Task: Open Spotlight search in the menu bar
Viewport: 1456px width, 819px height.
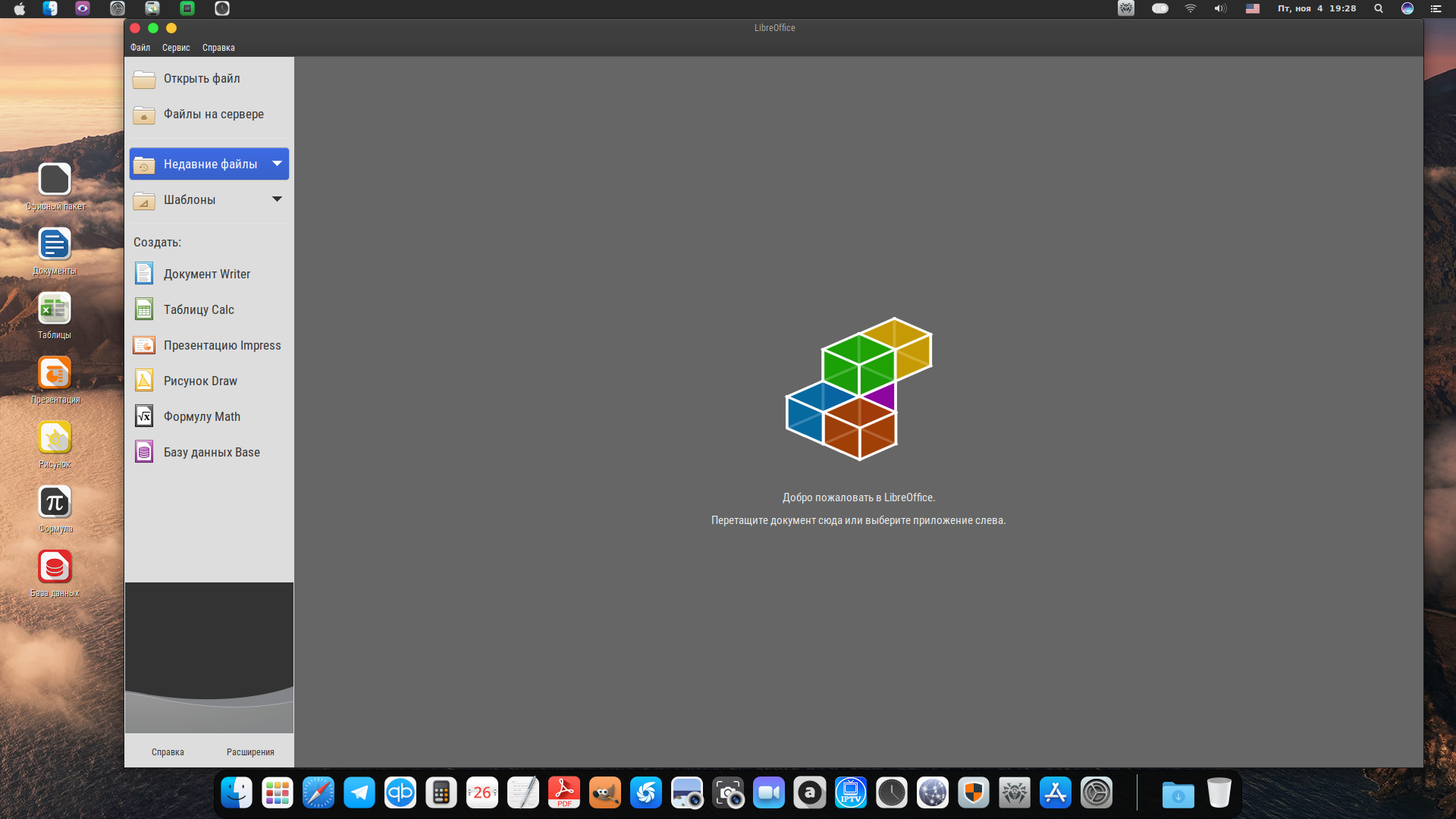Action: 1378,8
